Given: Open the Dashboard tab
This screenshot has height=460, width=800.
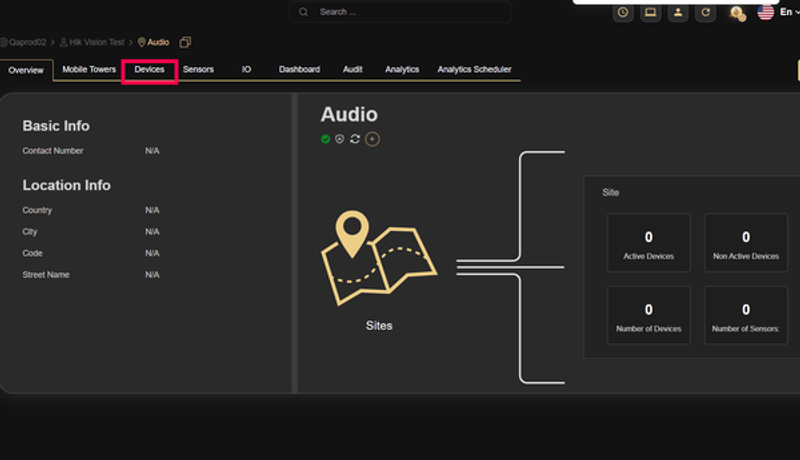Looking at the screenshot, I should (299, 69).
